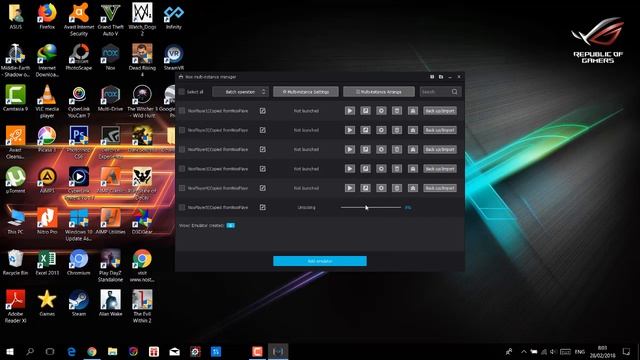The image size is (640, 360).
Task: Show hidden system tray icons
Action: 524,351
